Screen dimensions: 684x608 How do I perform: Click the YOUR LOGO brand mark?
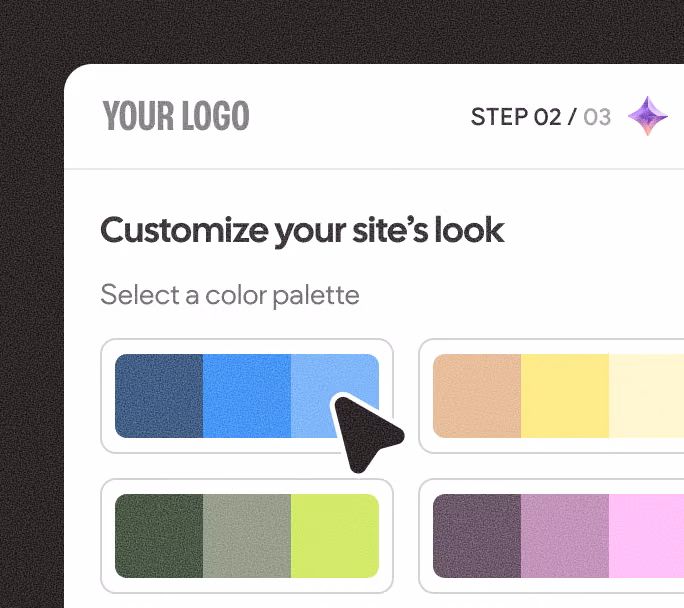coord(176,117)
